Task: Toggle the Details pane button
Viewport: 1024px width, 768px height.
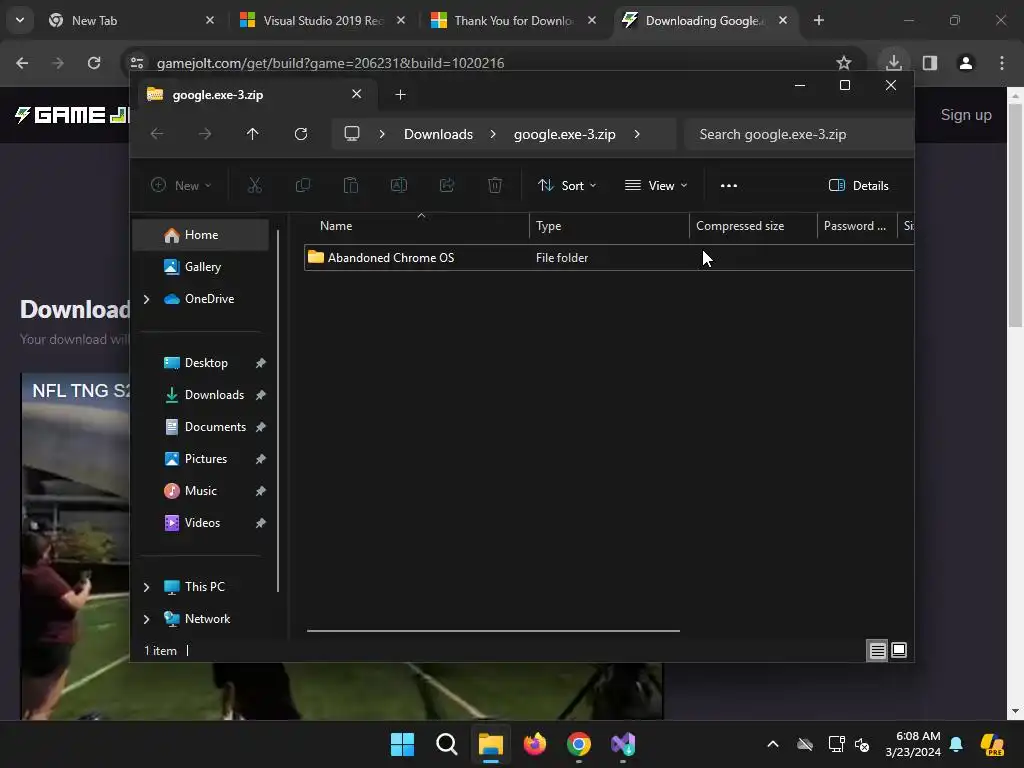Action: (858, 185)
